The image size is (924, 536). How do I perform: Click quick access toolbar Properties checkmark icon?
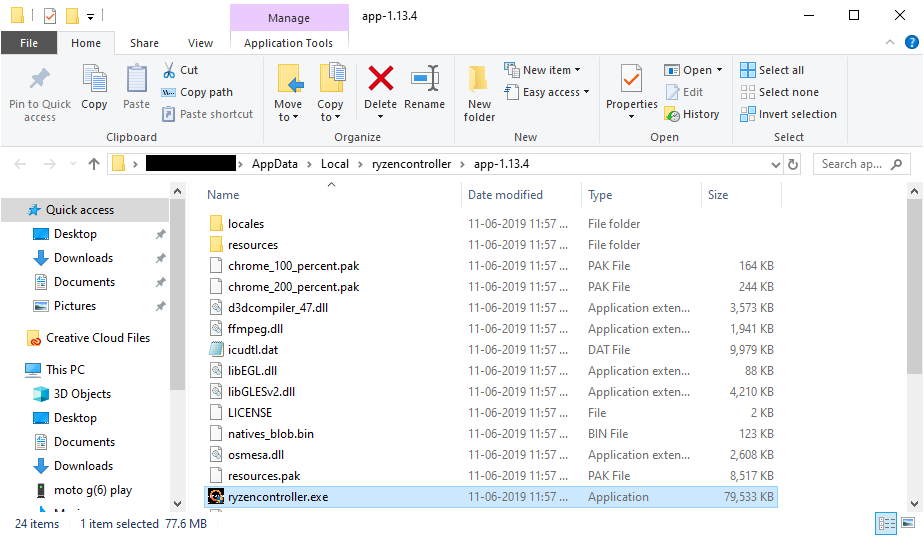[50, 15]
